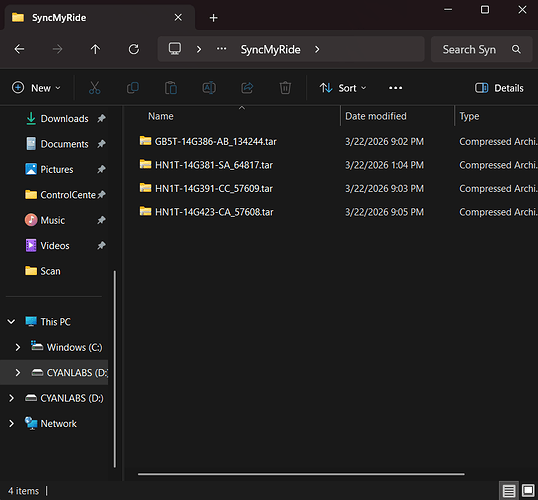The image size is (538, 500).
Task: Switch to details list view
Action: coord(509,491)
